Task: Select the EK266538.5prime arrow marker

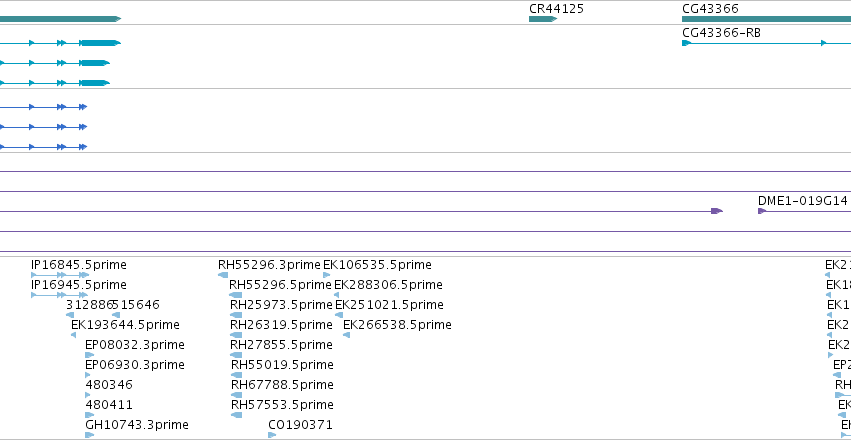Action: [x=346, y=335]
